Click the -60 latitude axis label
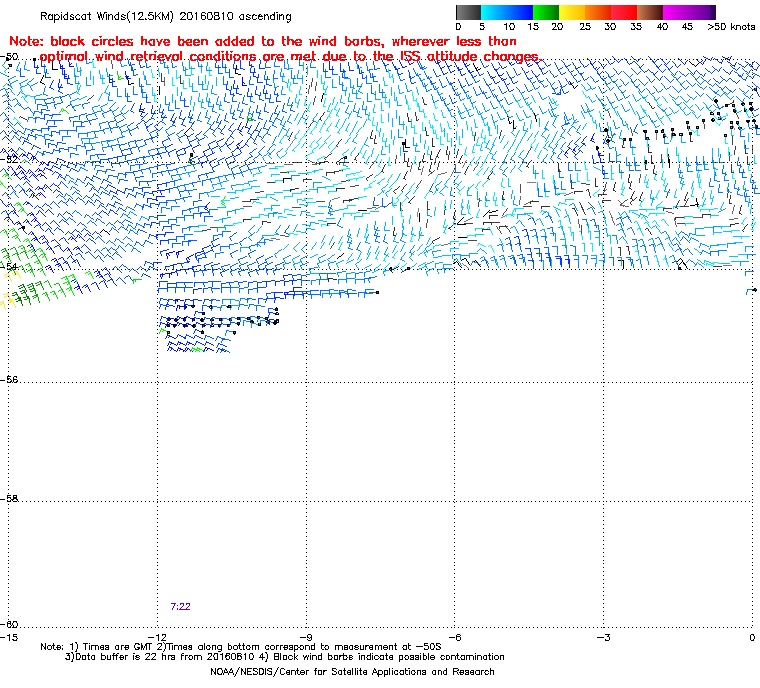Viewport: 760px width, 688px height. [x=10, y=624]
